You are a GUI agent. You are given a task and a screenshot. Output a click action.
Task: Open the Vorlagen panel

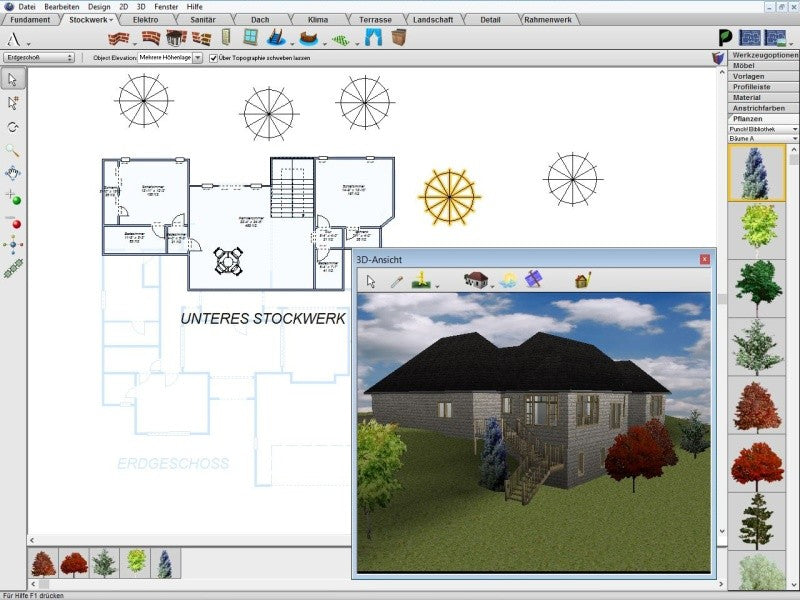[763, 77]
